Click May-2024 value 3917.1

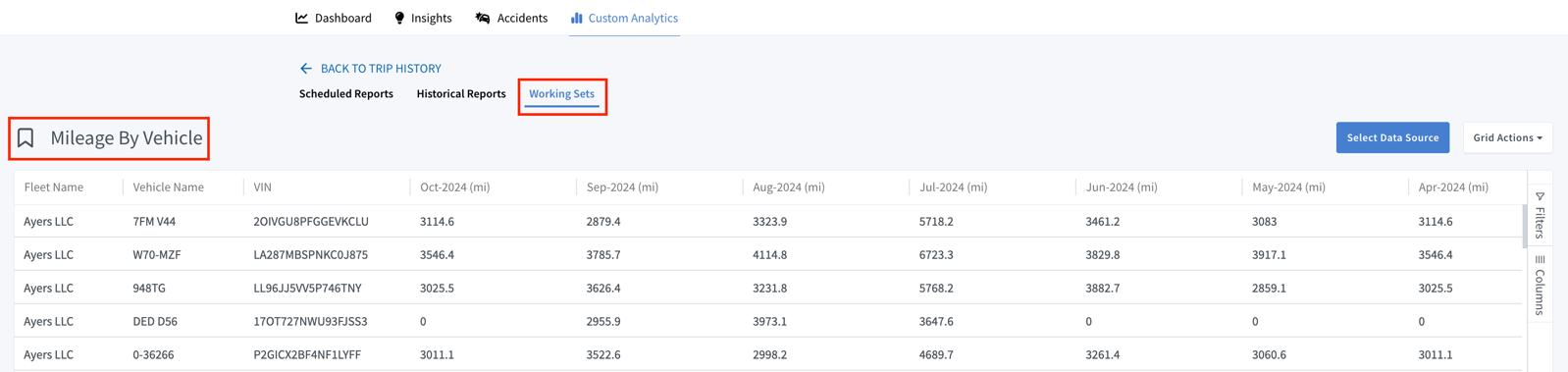(x=1269, y=255)
